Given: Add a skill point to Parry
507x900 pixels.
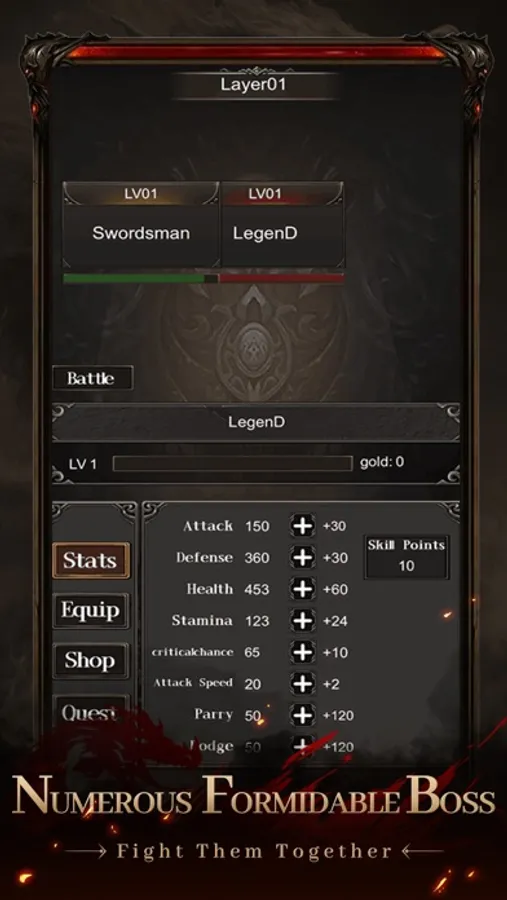Looking at the screenshot, I should (x=303, y=715).
